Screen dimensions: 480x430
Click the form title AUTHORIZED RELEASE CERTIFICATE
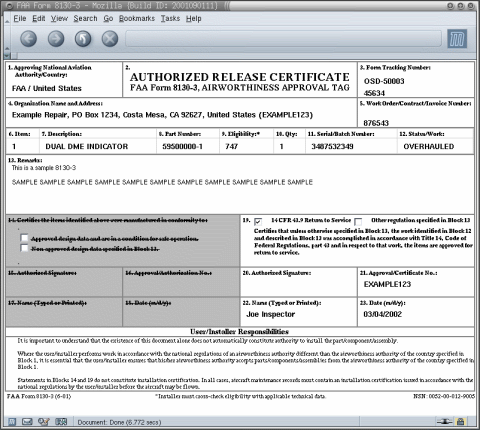point(240,77)
